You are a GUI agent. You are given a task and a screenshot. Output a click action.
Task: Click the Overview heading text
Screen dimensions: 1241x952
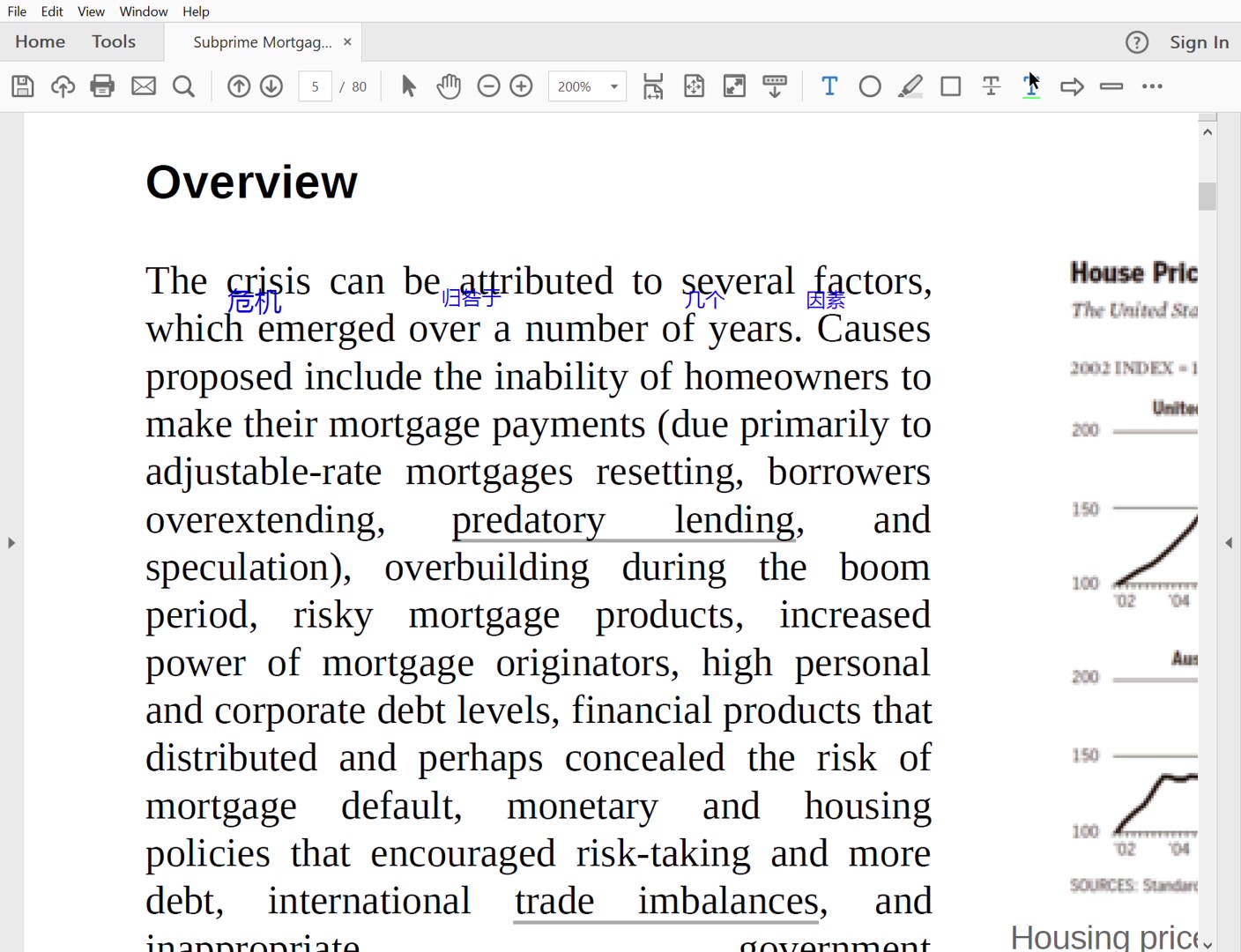point(252,182)
